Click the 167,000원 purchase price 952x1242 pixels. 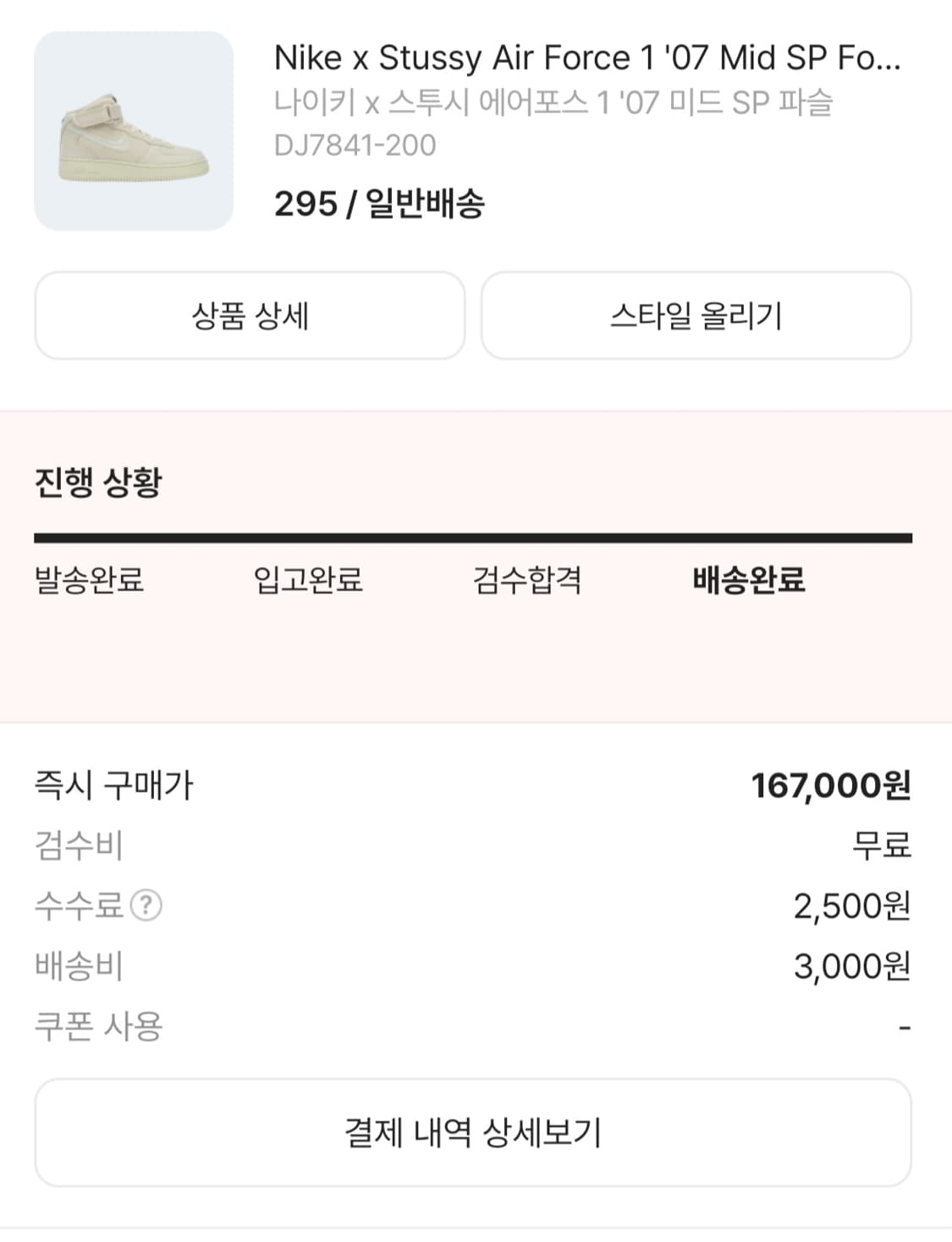pyautogui.click(x=830, y=785)
